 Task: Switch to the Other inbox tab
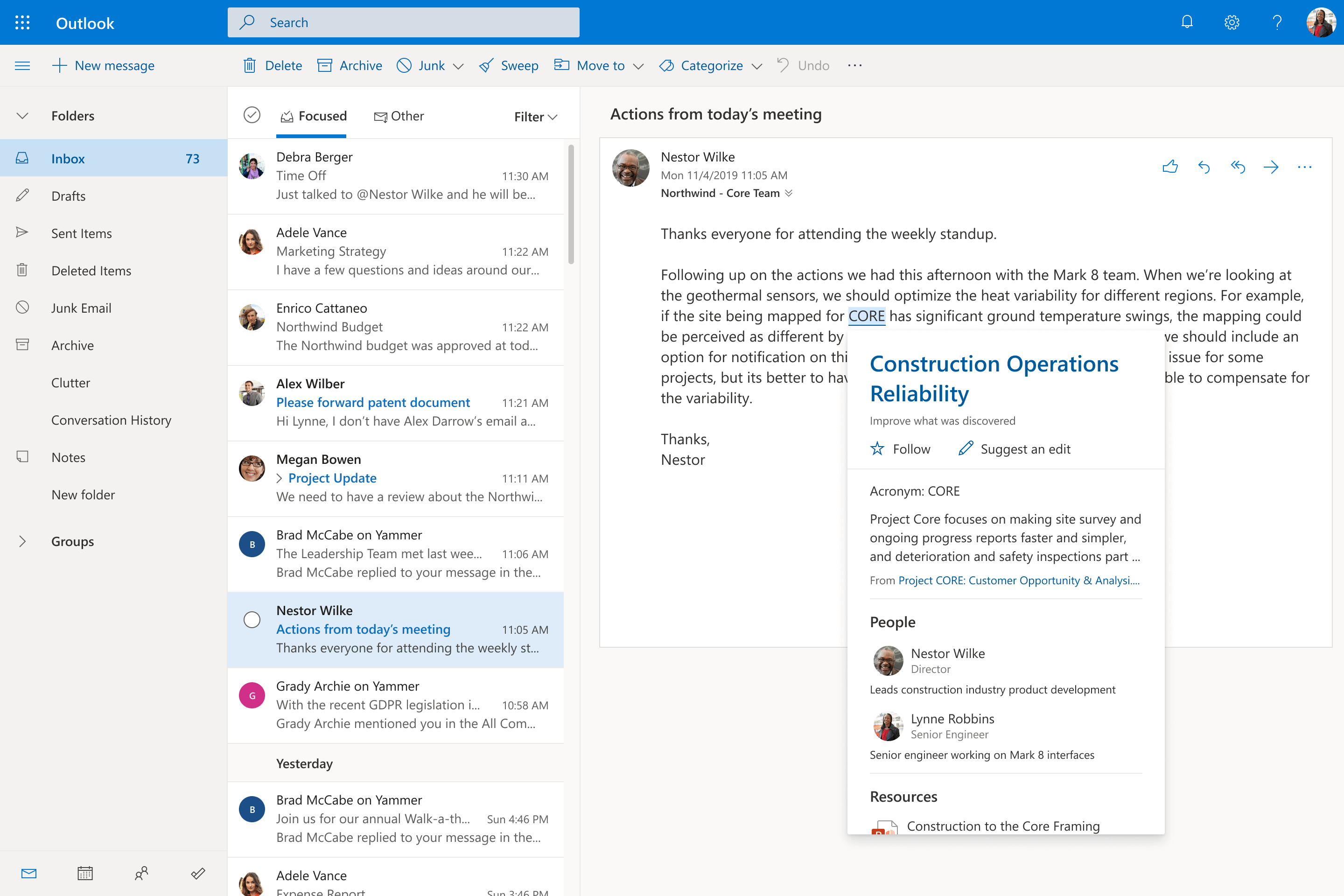[399, 116]
